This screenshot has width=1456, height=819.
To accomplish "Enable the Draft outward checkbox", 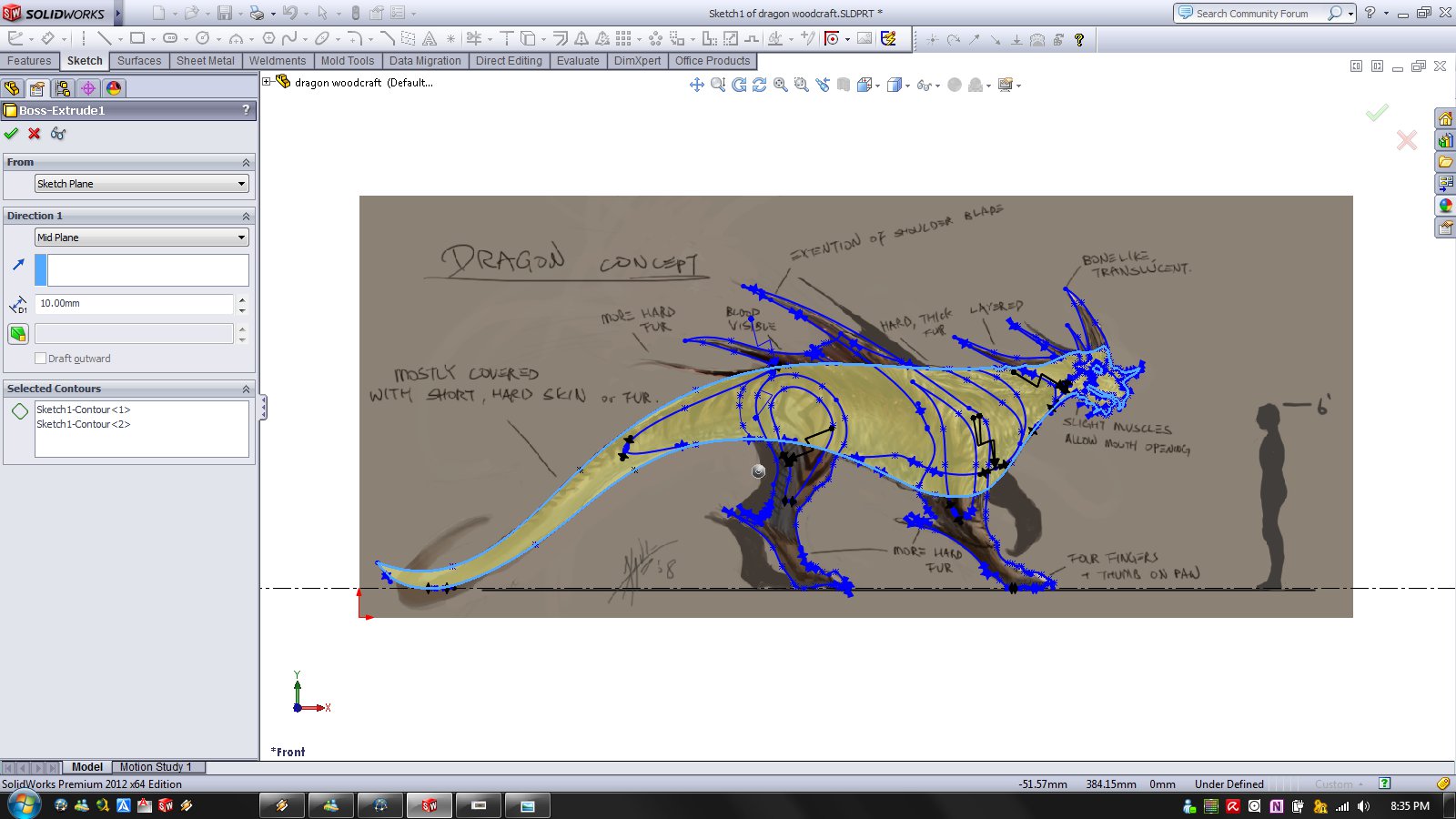I will tap(40, 359).
